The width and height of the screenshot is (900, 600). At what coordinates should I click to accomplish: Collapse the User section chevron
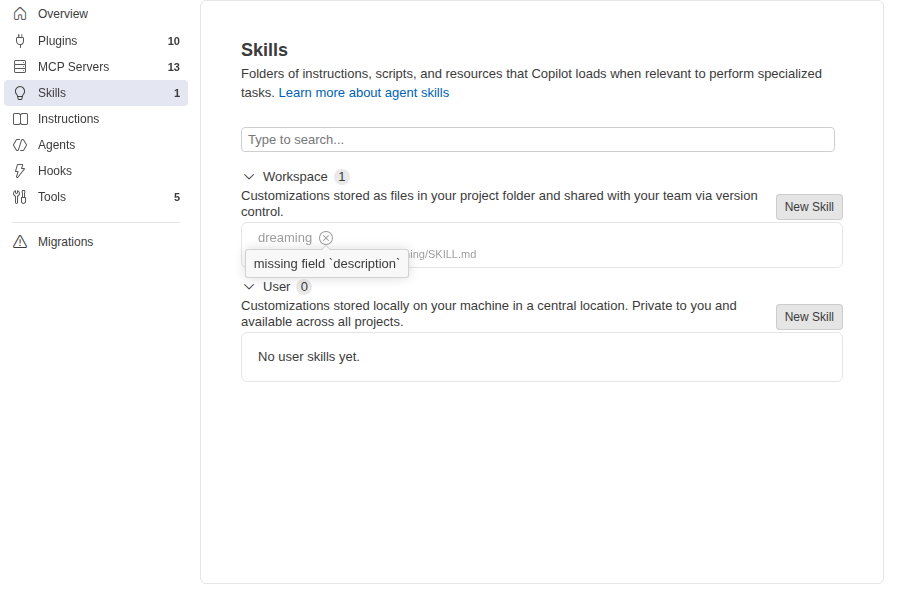(x=249, y=287)
